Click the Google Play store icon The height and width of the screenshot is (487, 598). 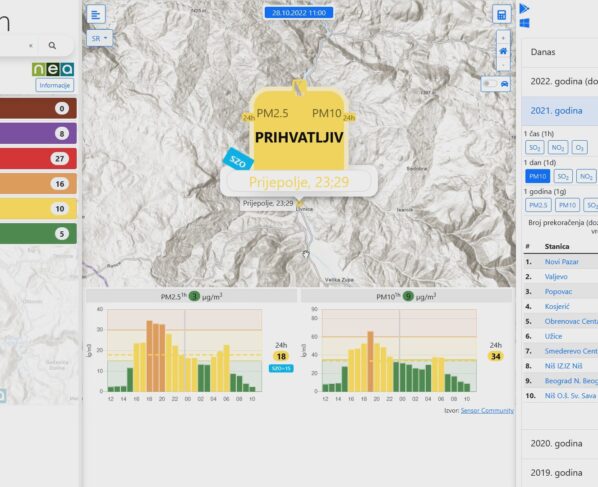(x=524, y=8)
